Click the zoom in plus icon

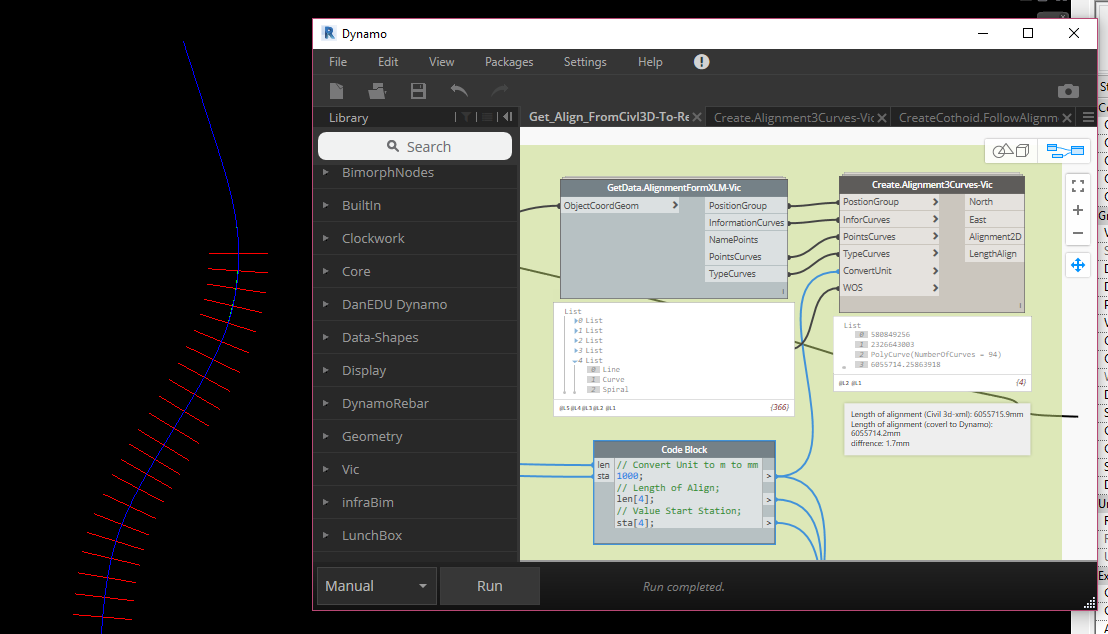pos(1078,210)
